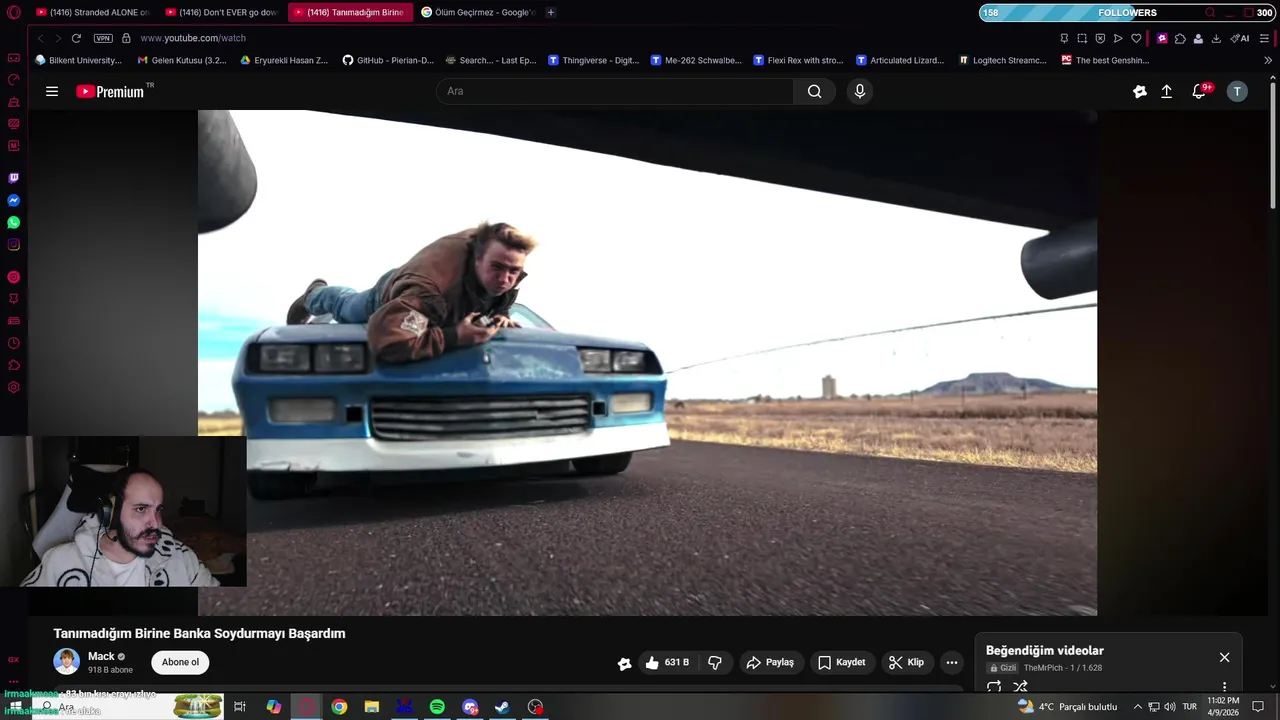This screenshot has width=1280, height=720.
Task: Click the YouTube search magnifier button
Action: point(814,91)
